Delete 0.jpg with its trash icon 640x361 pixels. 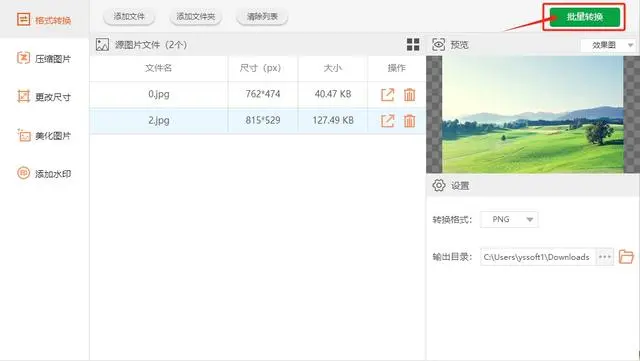click(409, 94)
